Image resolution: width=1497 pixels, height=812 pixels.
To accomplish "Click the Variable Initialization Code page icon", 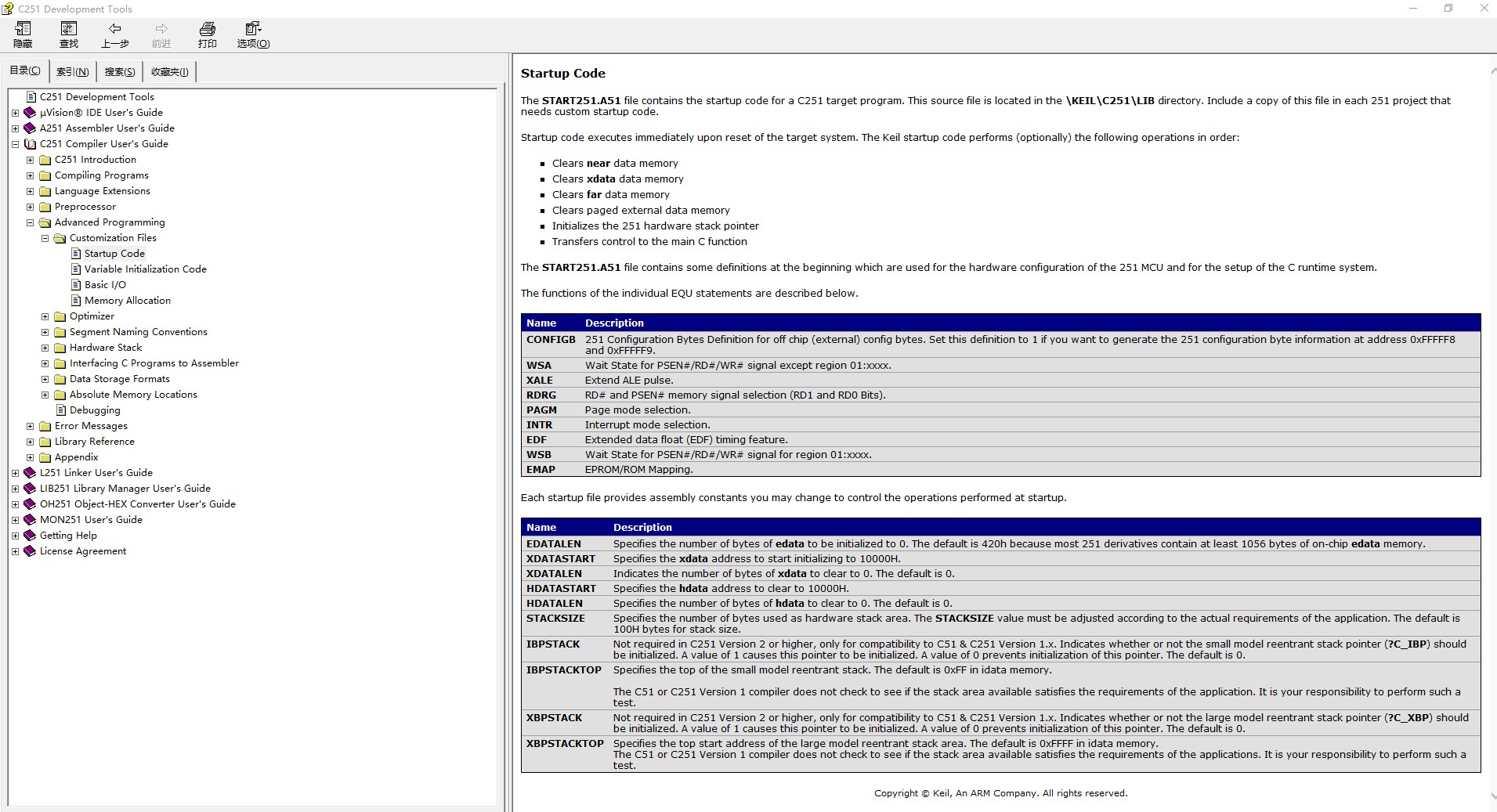I will (x=76, y=269).
